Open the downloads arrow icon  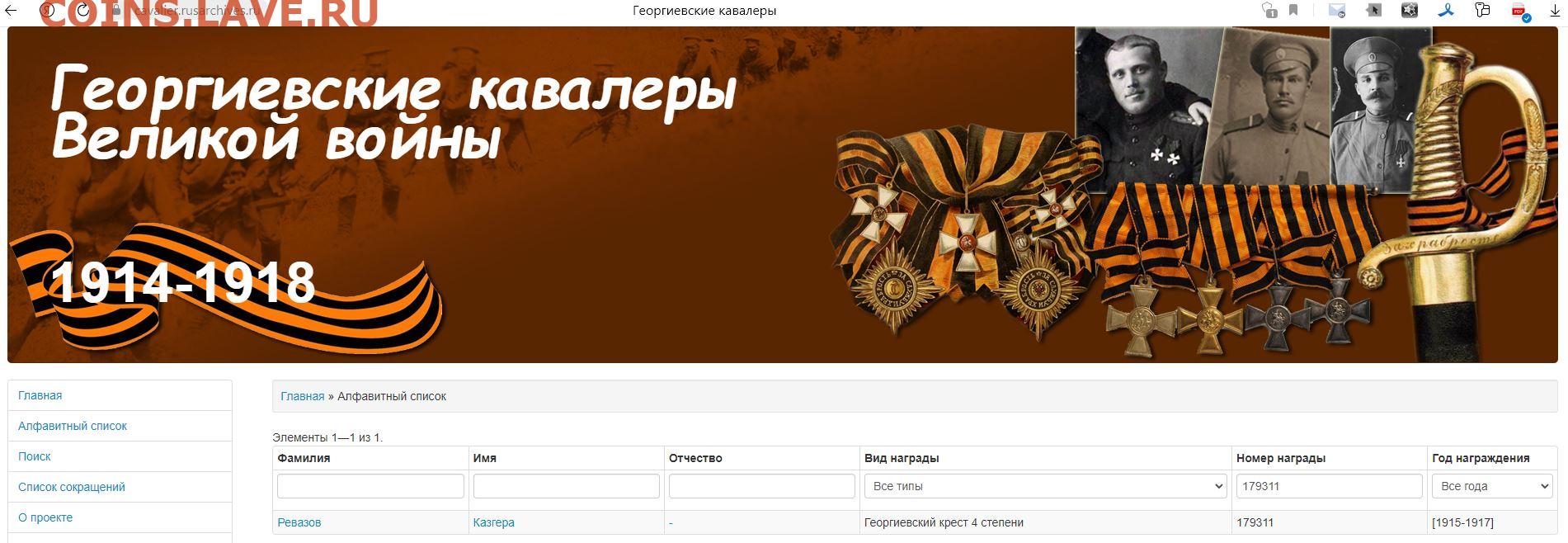click(x=1555, y=11)
